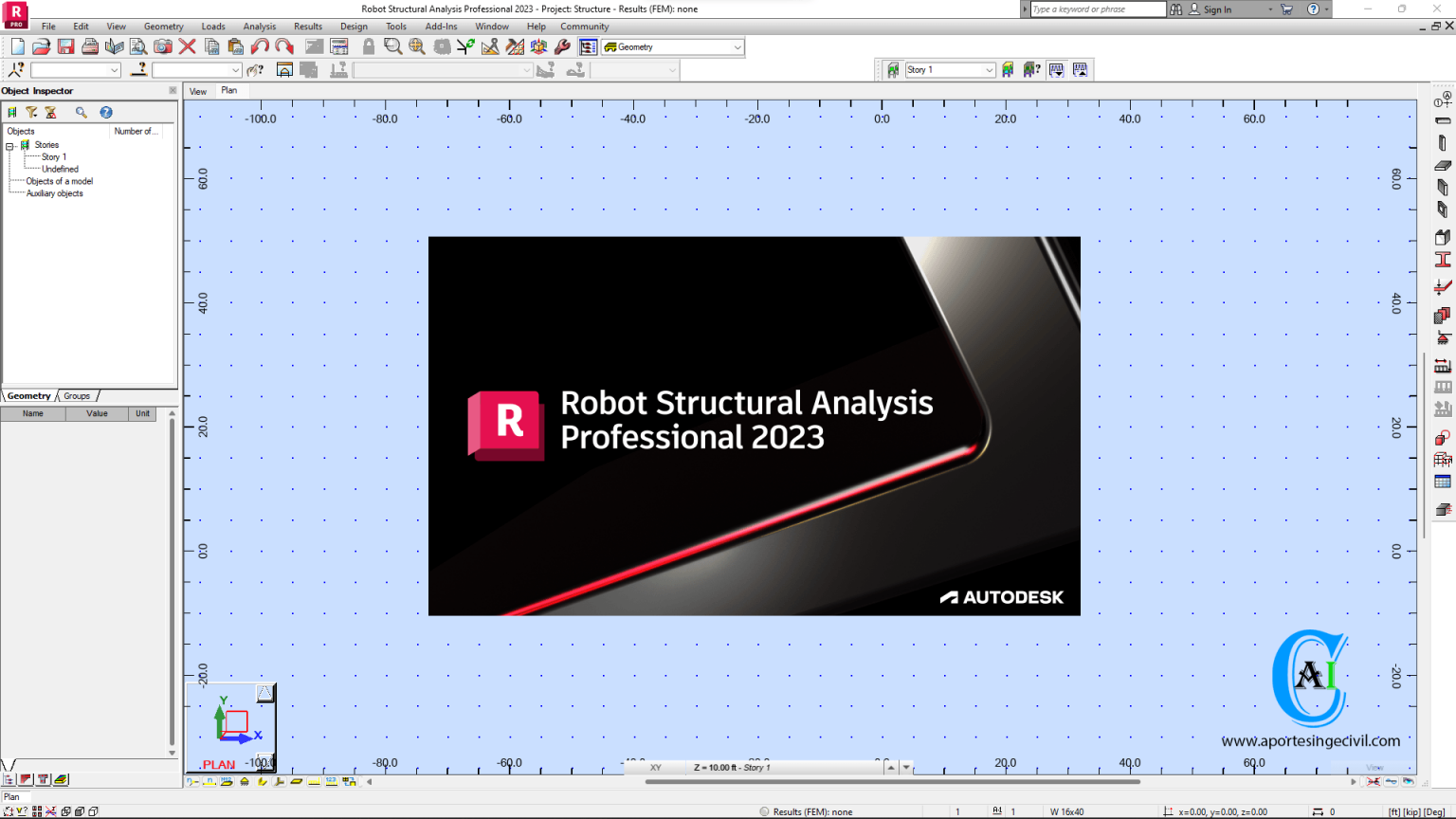Open the Analysis menu

[259, 27]
